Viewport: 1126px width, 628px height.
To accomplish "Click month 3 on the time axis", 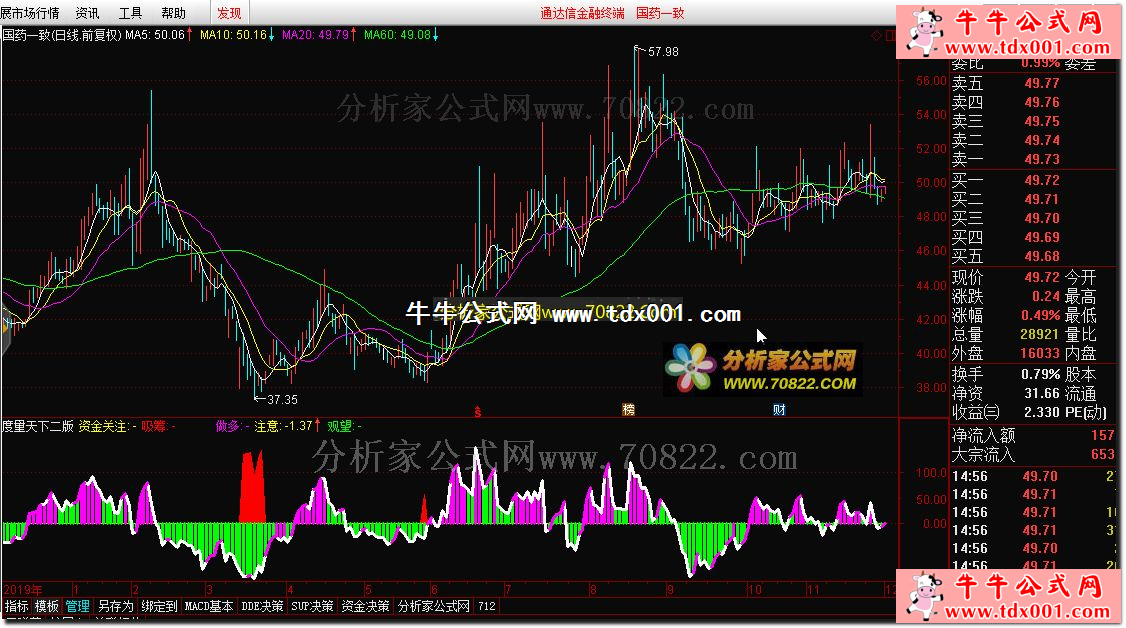I will pos(209,590).
